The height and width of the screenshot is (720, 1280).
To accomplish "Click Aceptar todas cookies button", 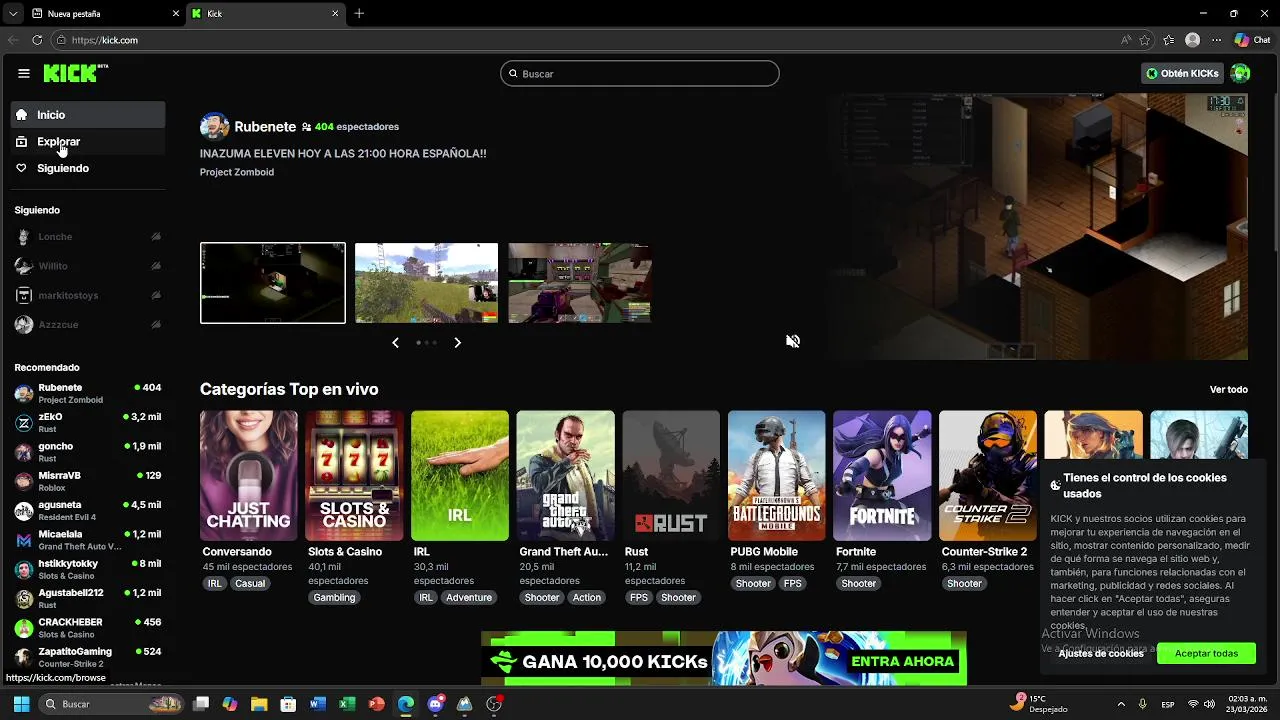I will coord(1206,653).
